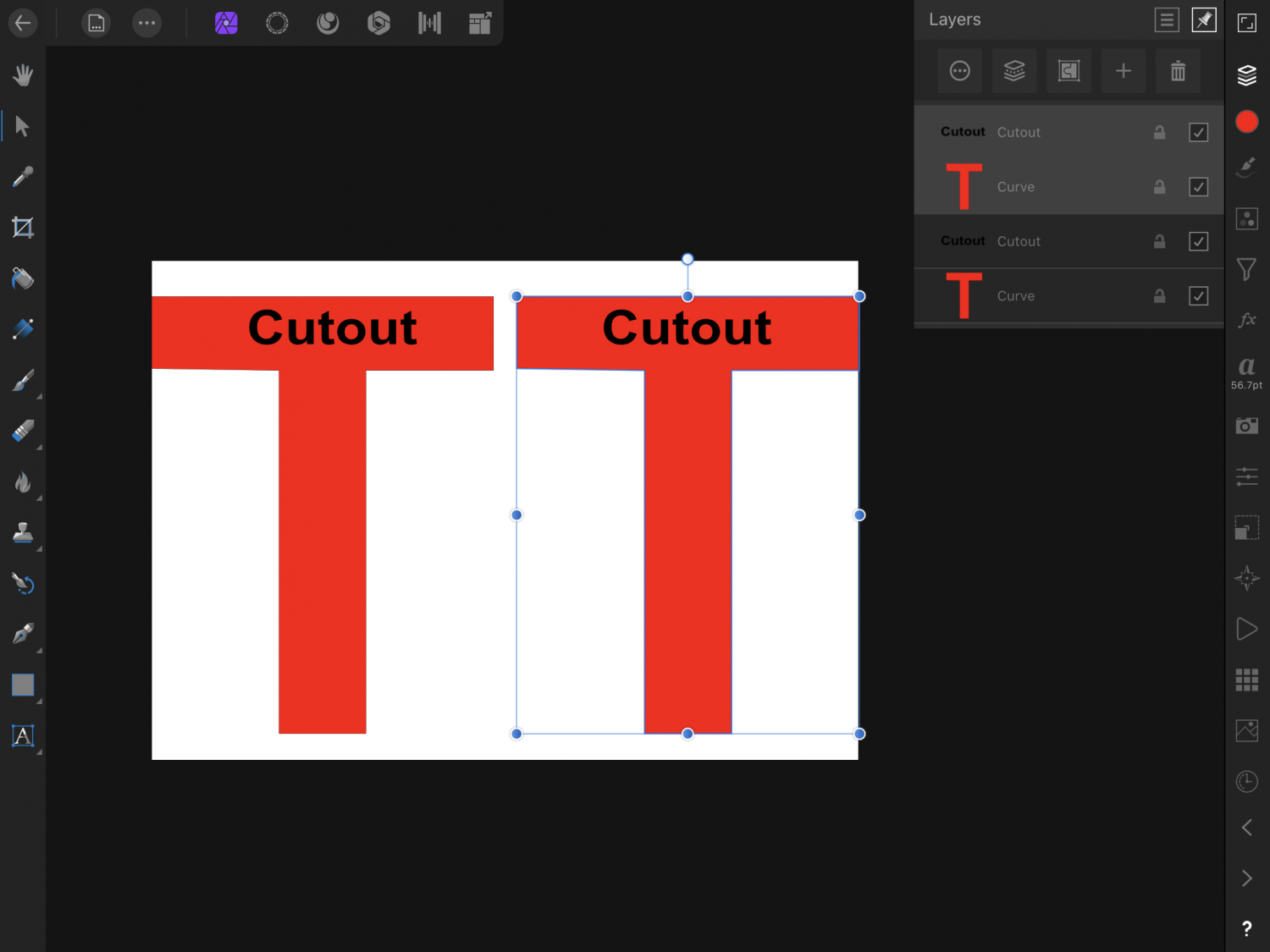Open the camera studio icon
The width and height of the screenshot is (1270, 952).
(1247, 426)
